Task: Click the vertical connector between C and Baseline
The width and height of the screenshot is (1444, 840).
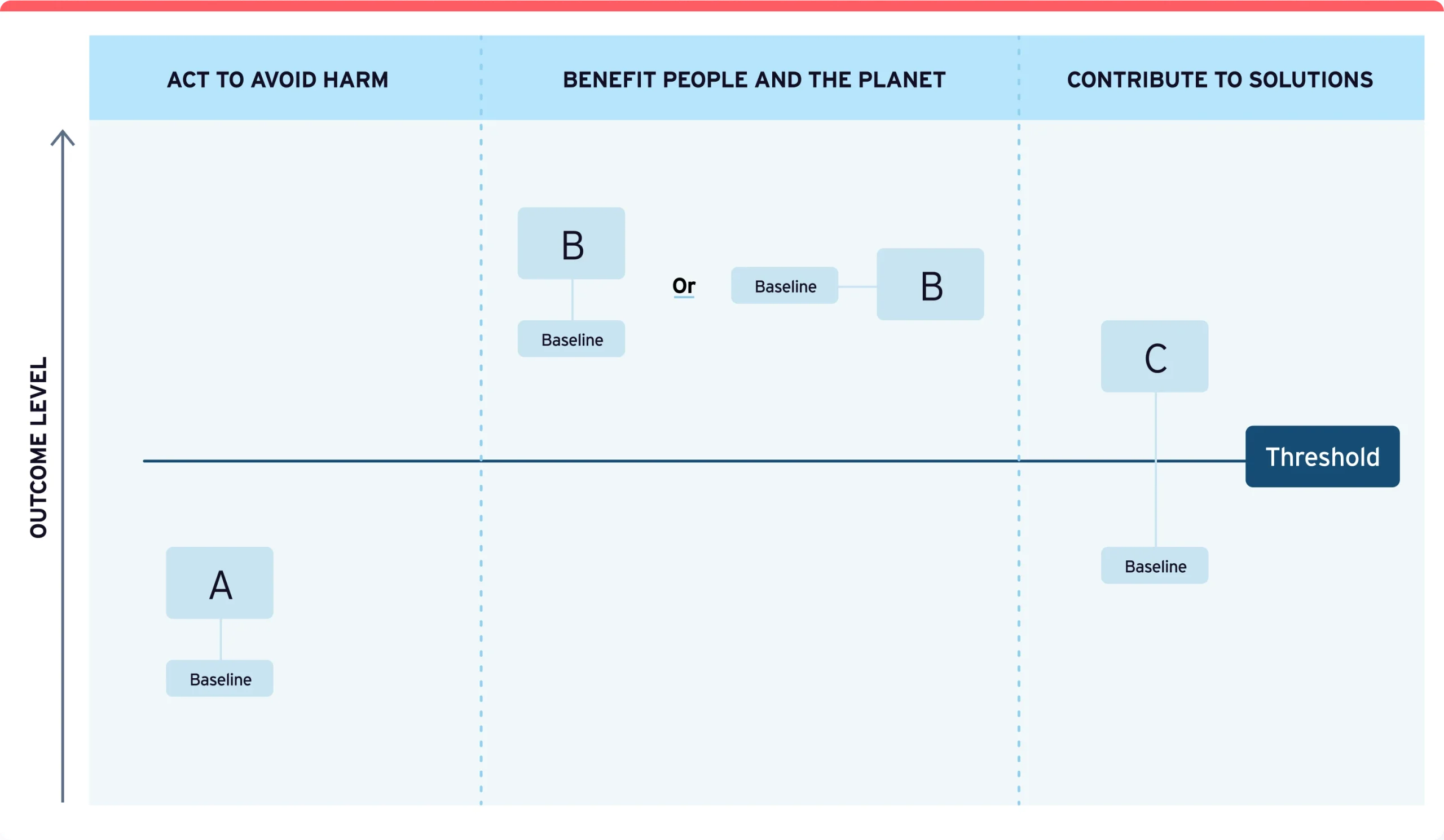Action: click(1155, 504)
